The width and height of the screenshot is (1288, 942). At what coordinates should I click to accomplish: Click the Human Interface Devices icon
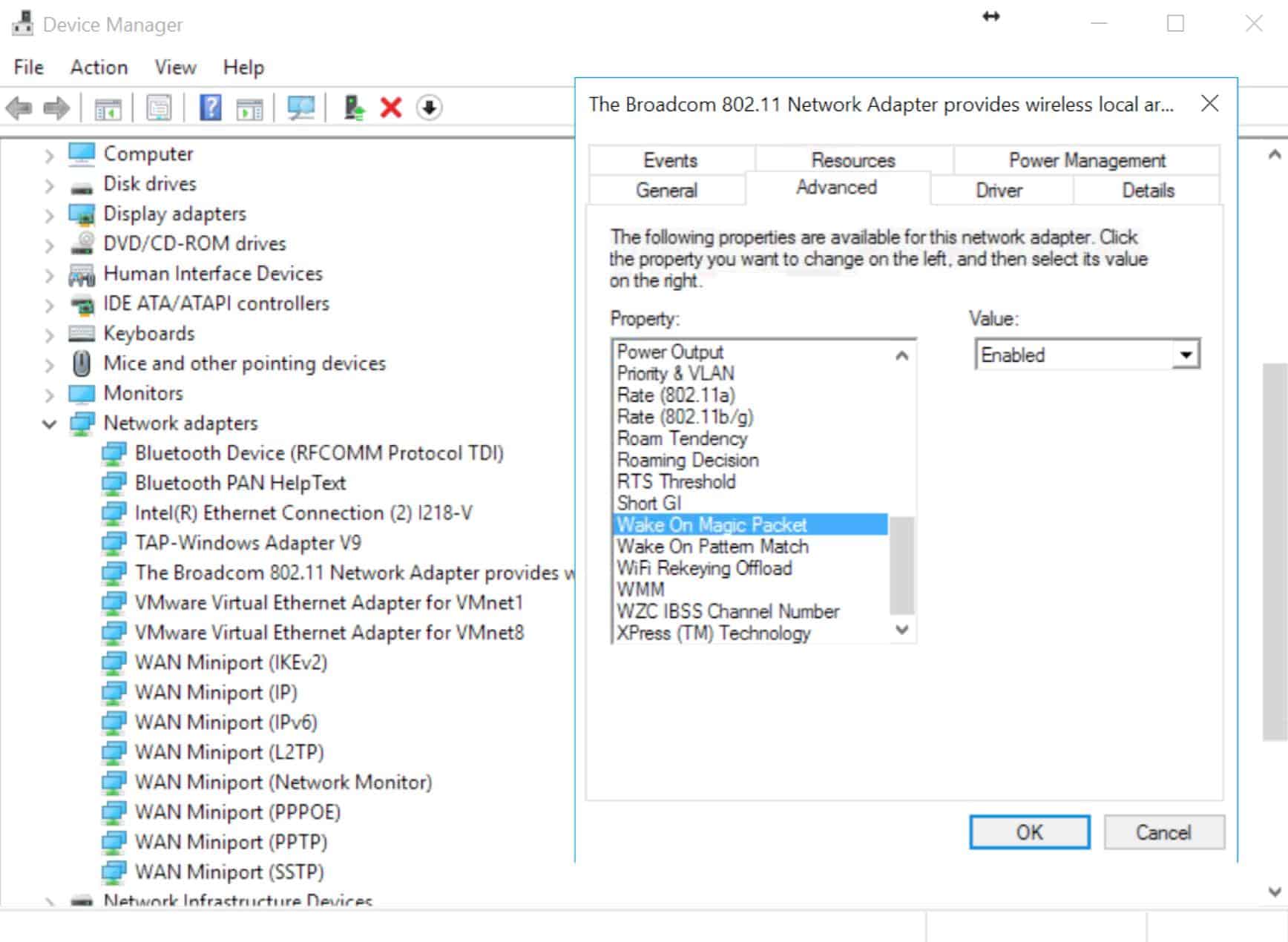tap(82, 274)
